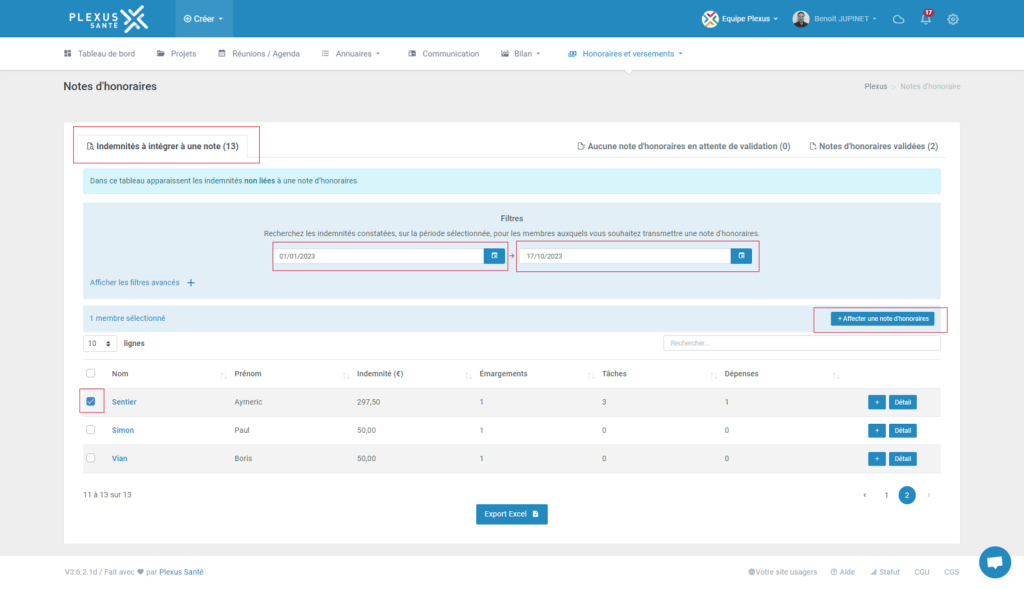Switch to Notes d'honoraires validées tab

pos(873,146)
